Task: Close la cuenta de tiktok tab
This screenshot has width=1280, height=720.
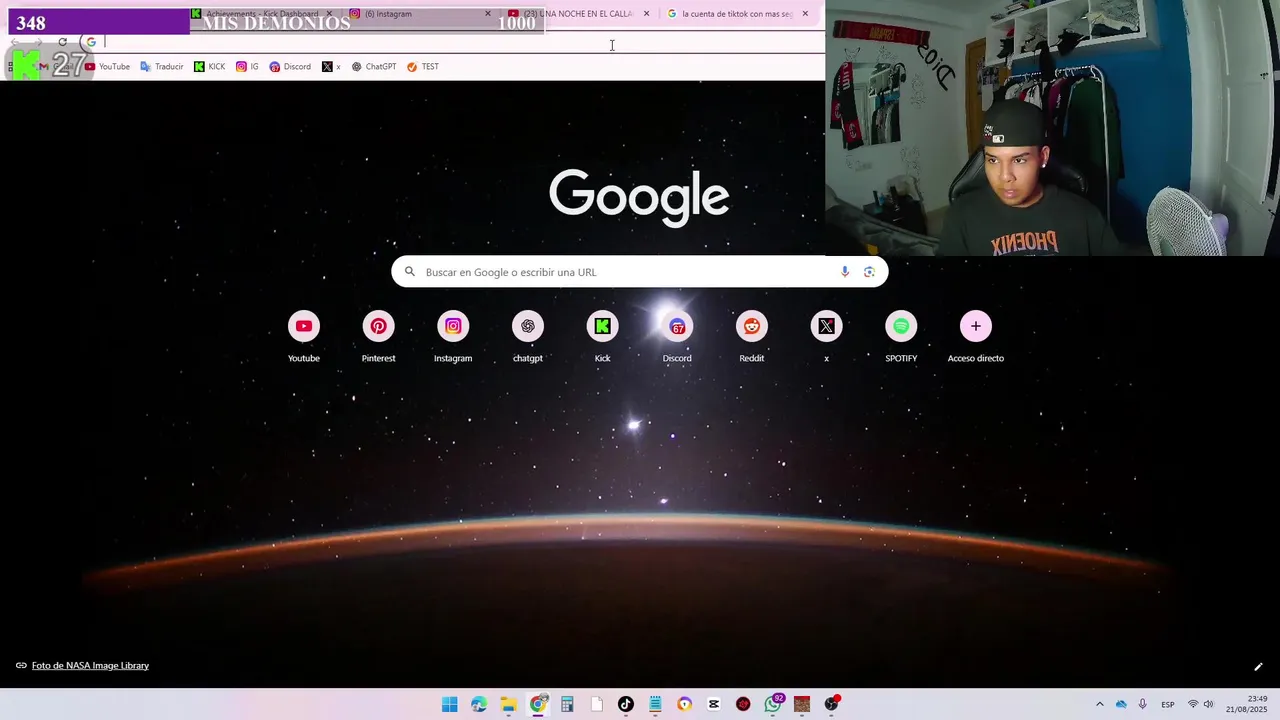Action: [x=805, y=14]
